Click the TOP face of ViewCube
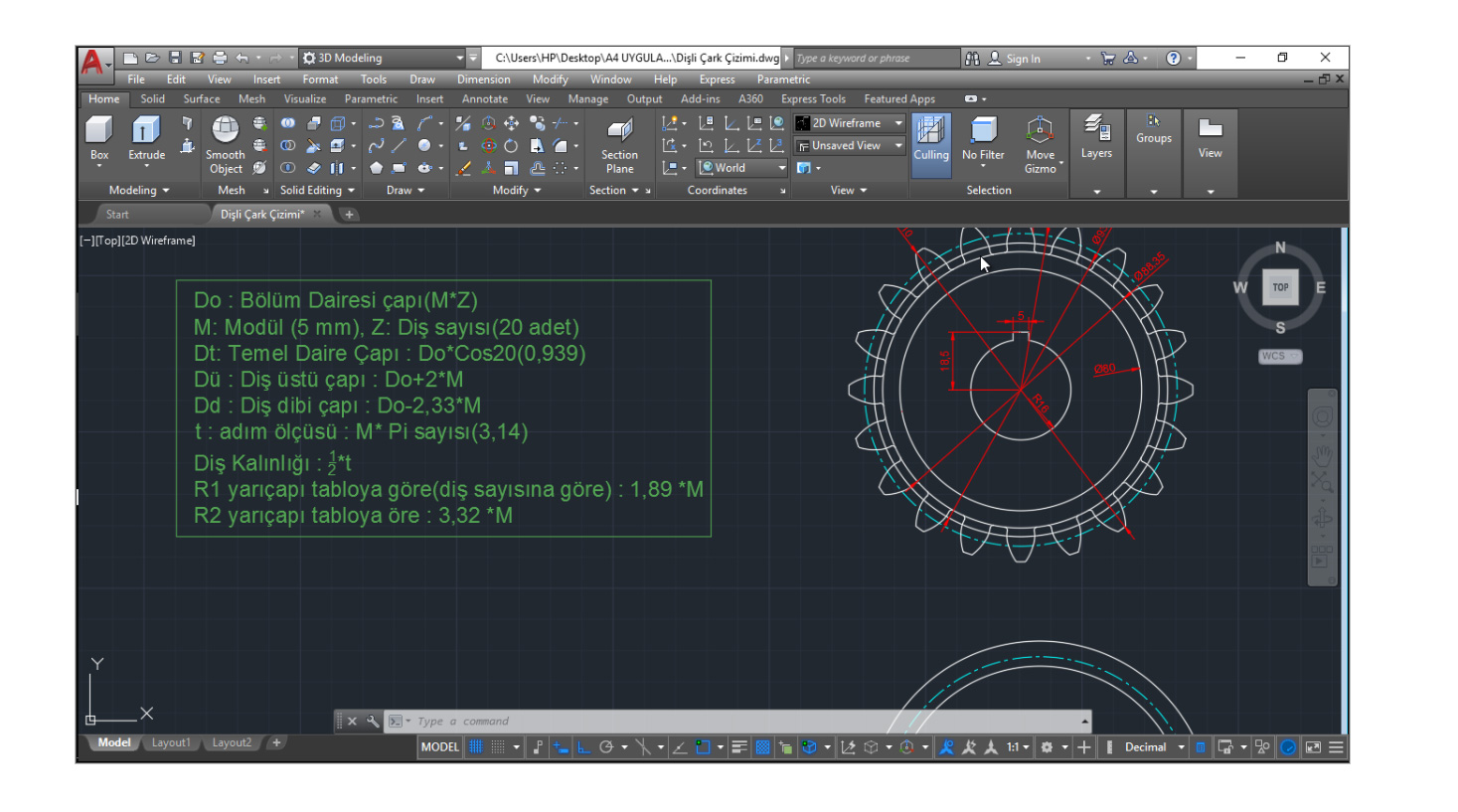Screen dimensions: 1458x812 (1280, 287)
